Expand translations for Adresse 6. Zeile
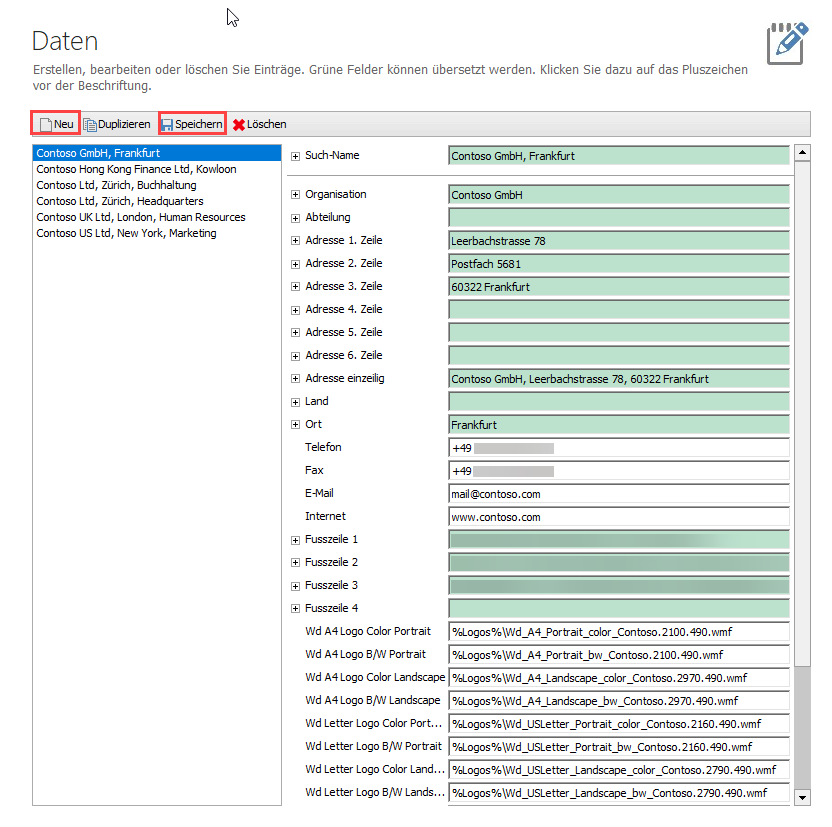This screenshot has width=832, height=827. click(x=296, y=356)
